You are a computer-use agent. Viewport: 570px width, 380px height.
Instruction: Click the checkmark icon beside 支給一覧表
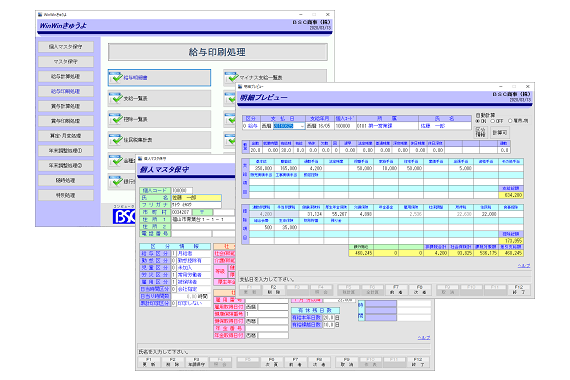pyautogui.click(x=116, y=98)
